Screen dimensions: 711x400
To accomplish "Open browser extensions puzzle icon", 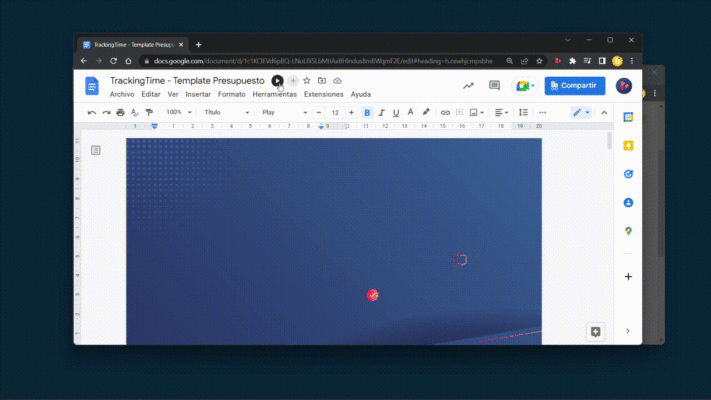I will coord(572,61).
